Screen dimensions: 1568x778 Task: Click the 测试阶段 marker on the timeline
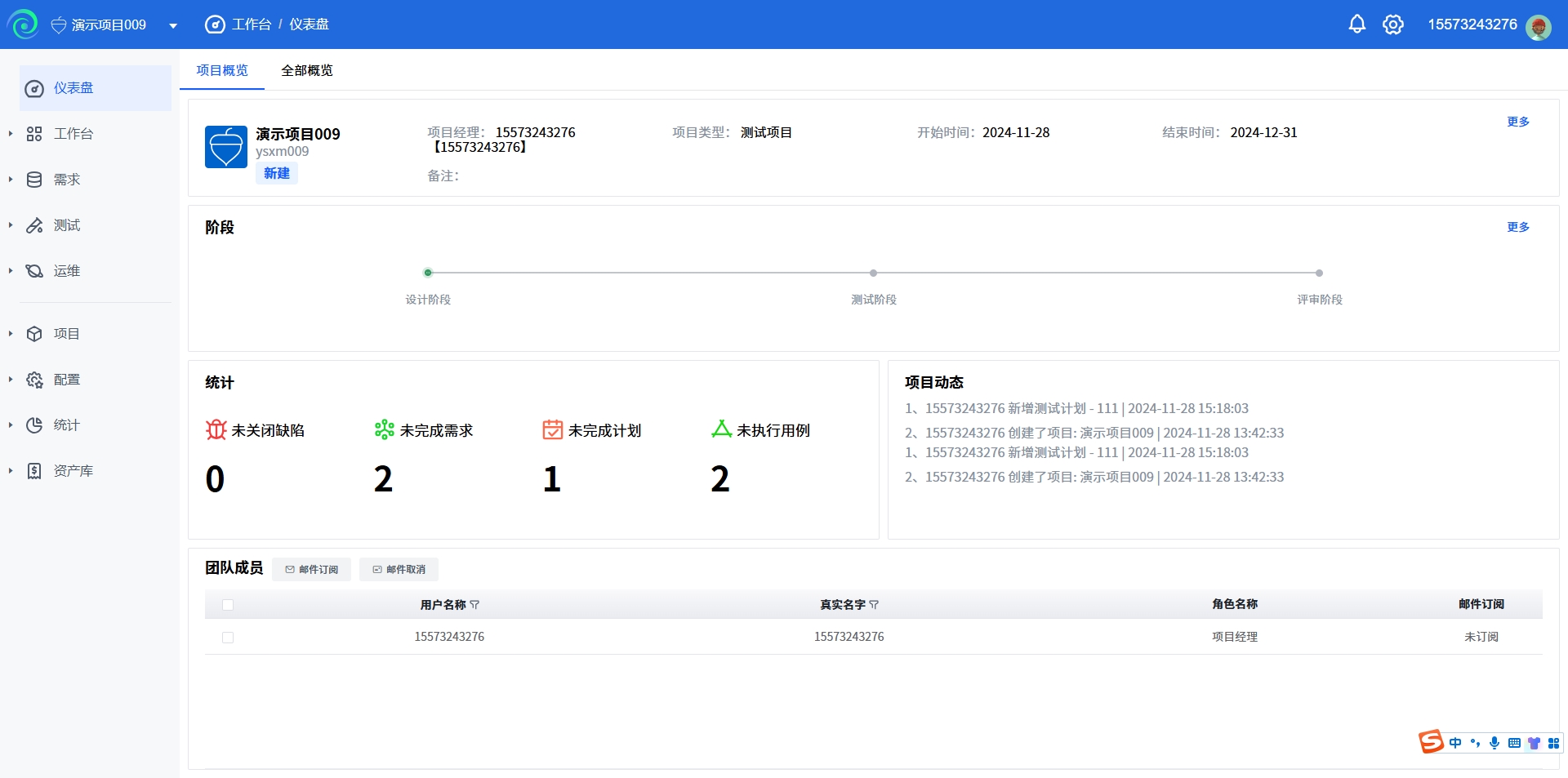pyautogui.click(x=873, y=273)
